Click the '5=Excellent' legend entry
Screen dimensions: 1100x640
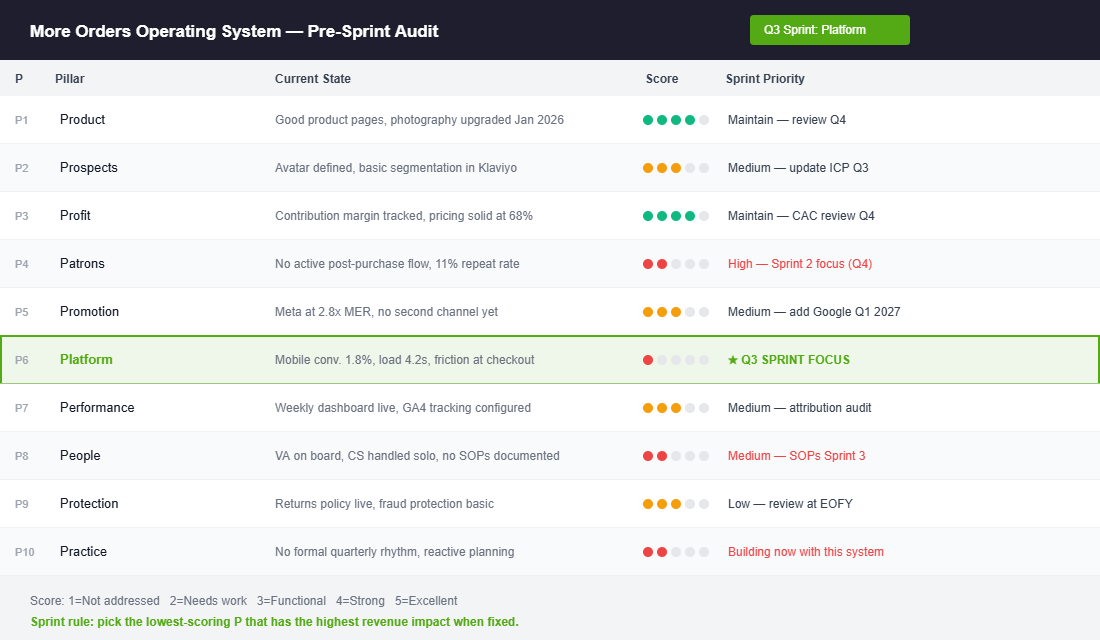point(426,601)
